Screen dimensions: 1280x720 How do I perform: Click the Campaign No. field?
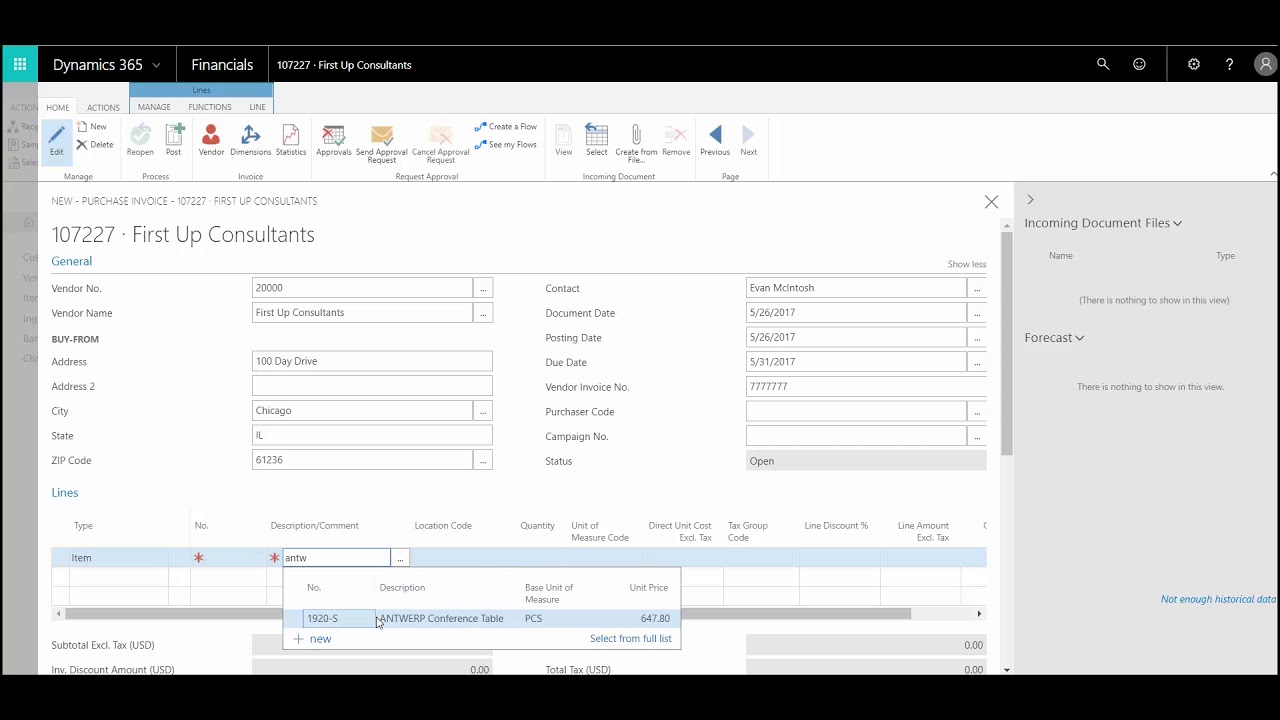[x=856, y=436]
